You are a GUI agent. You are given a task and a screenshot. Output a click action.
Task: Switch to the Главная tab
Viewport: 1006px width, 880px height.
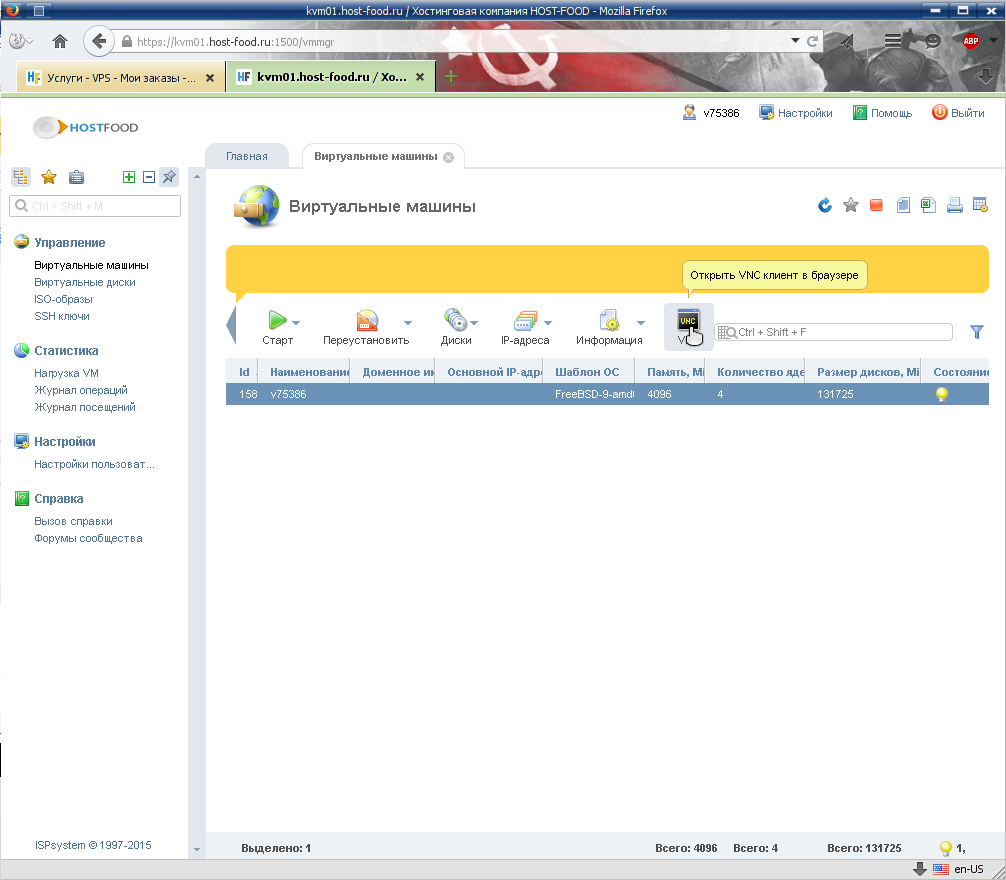click(246, 156)
